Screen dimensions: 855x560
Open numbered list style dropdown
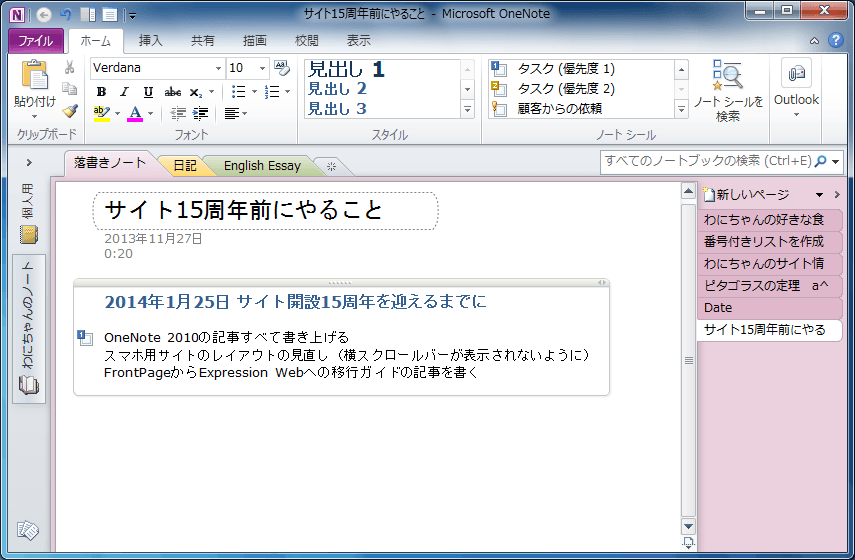pyautogui.click(x=287, y=92)
